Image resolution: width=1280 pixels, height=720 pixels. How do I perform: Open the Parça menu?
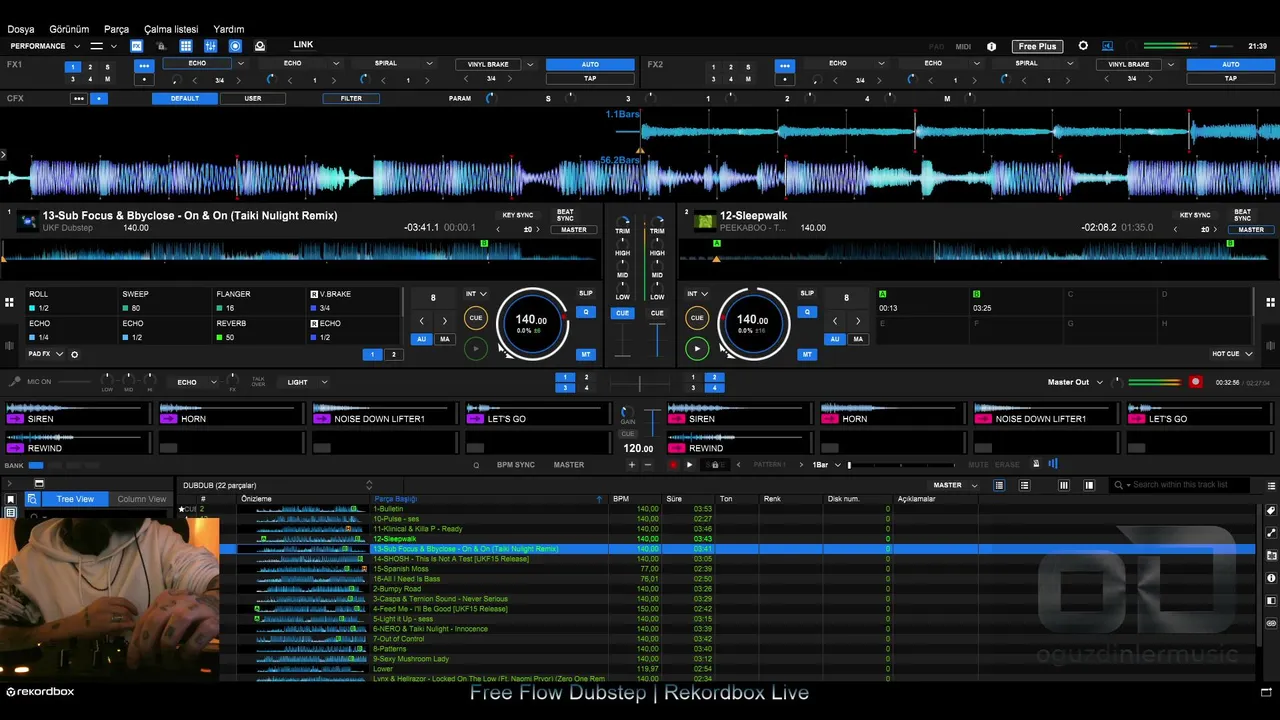[x=117, y=29]
